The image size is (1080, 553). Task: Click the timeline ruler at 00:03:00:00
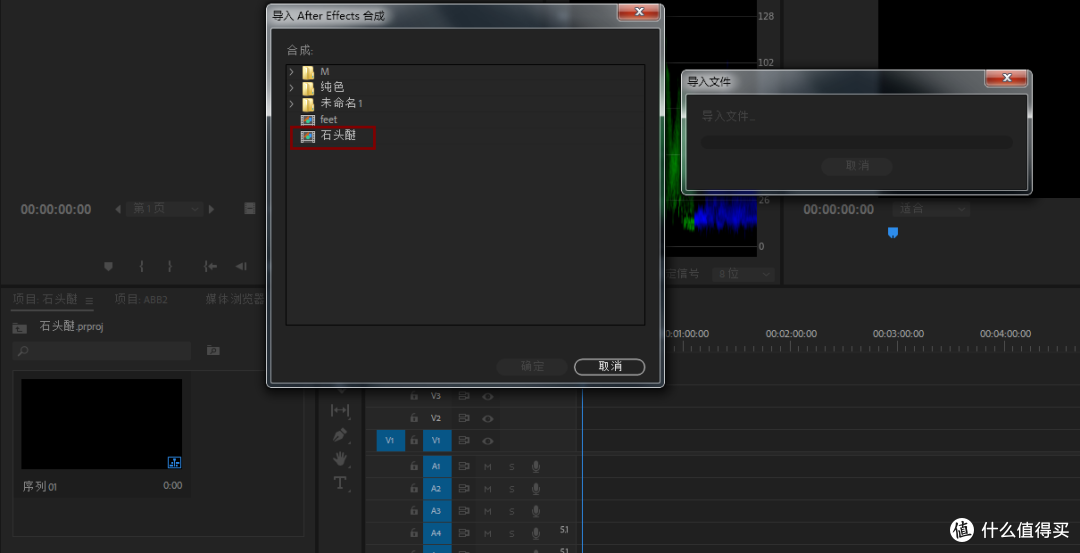pyautogui.click(x=898, y=333)
